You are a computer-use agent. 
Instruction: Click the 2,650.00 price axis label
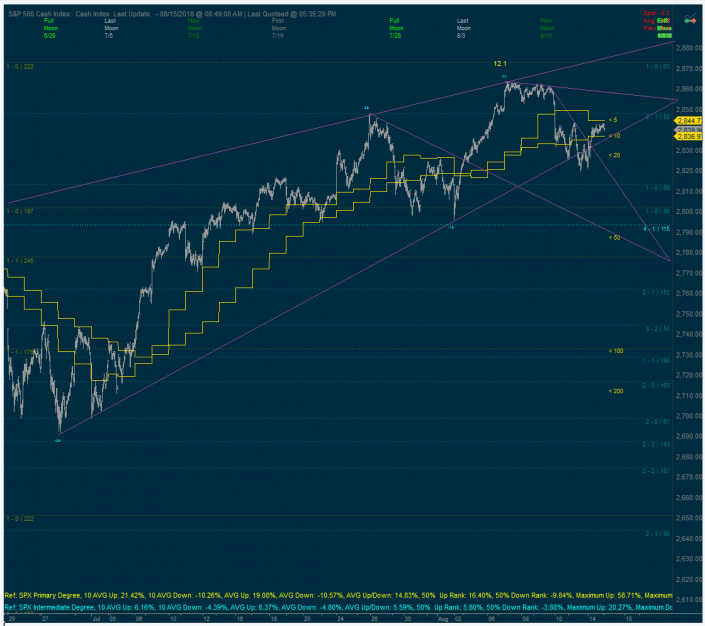(x=689, y=518)
